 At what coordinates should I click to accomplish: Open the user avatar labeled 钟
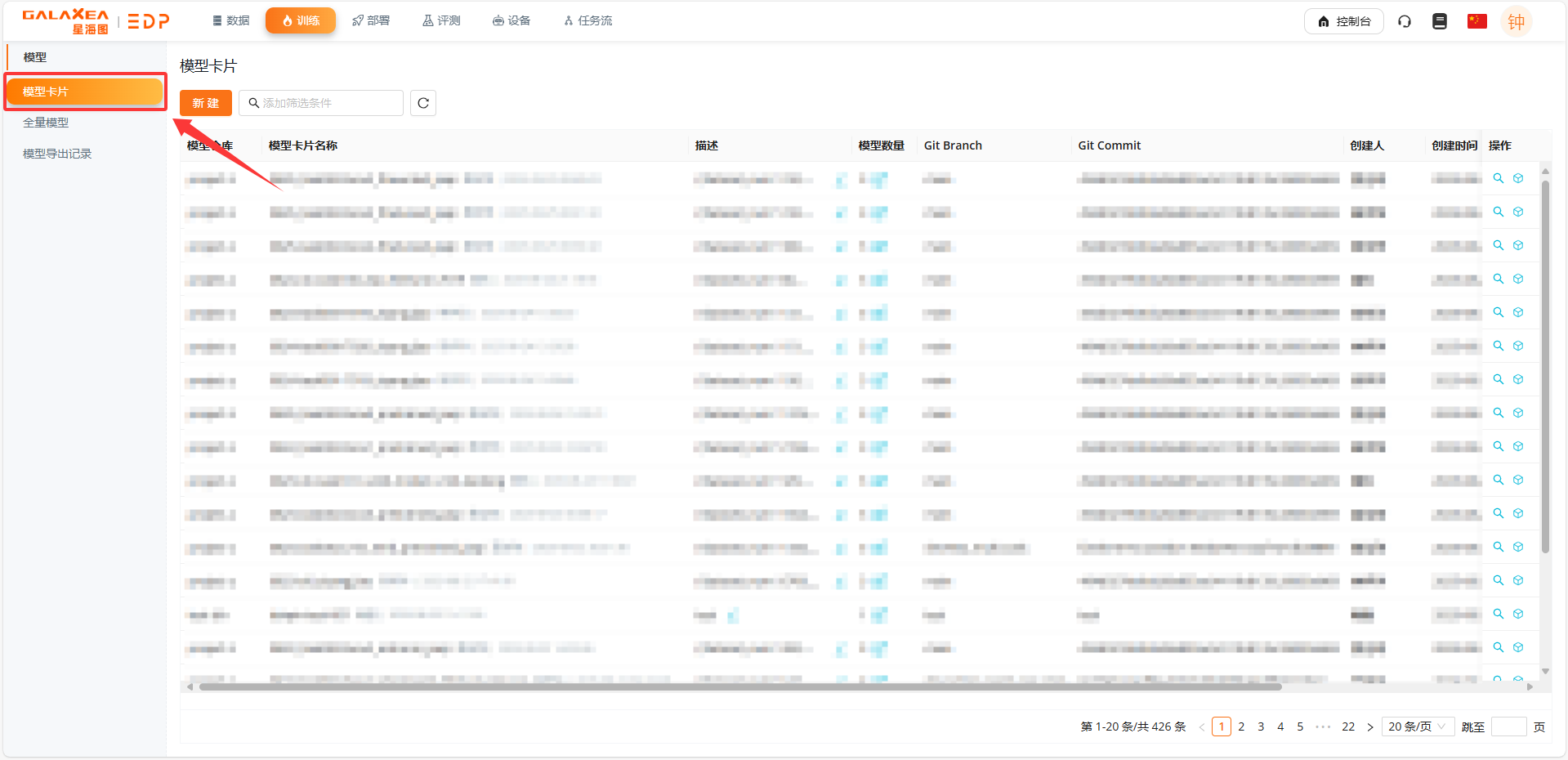[x=1516, y=22]
